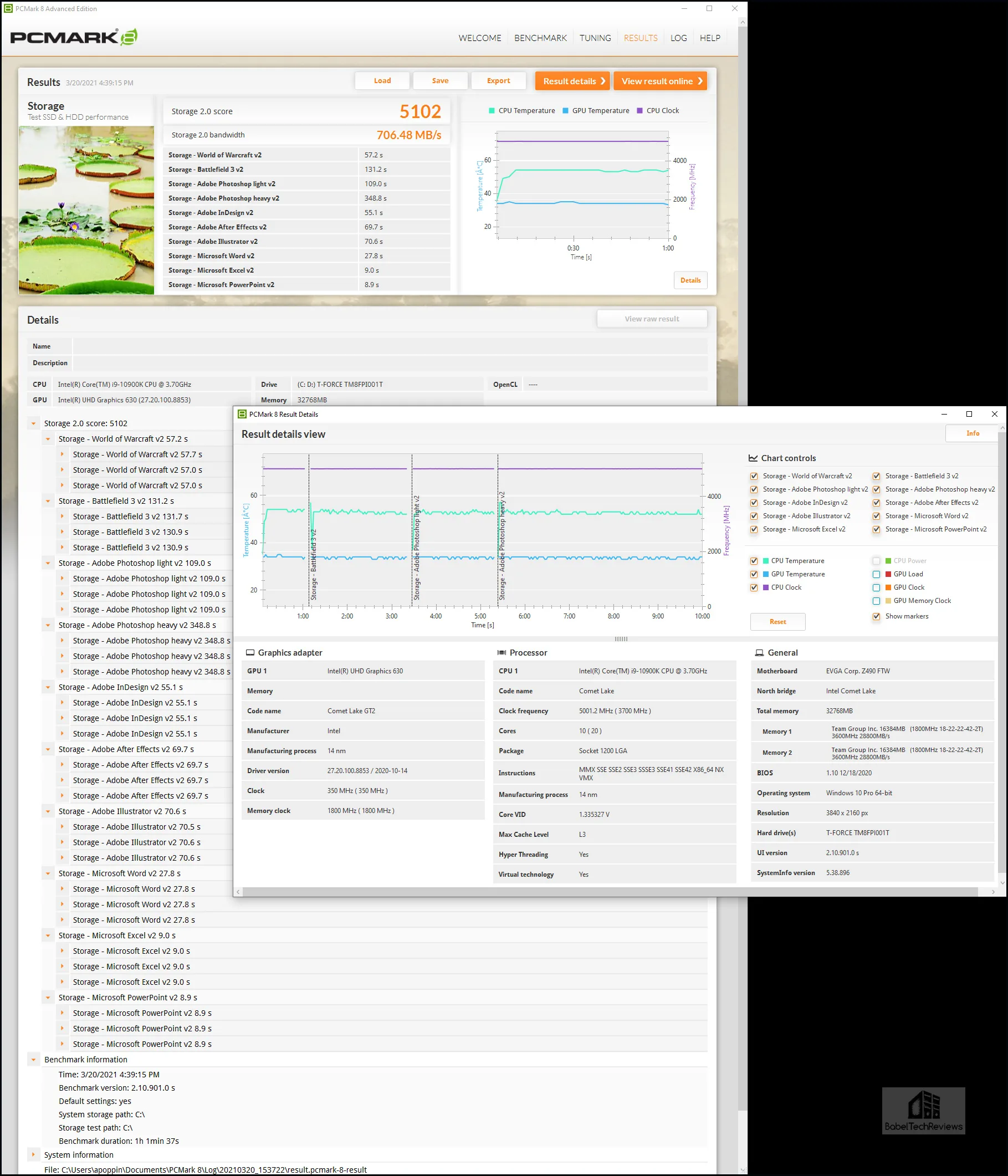Click the Details button under the chart
The image size is (1008, 1176).
click(690, 280)
